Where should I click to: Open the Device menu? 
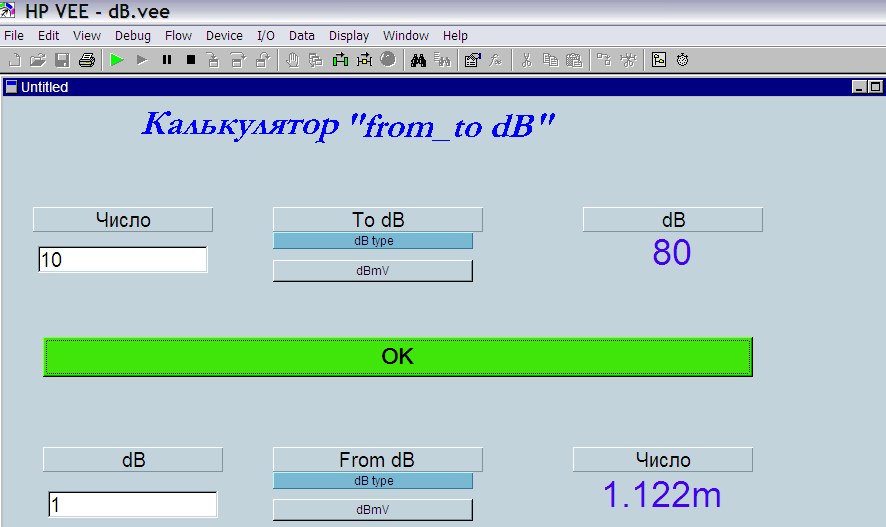(224, 36)
